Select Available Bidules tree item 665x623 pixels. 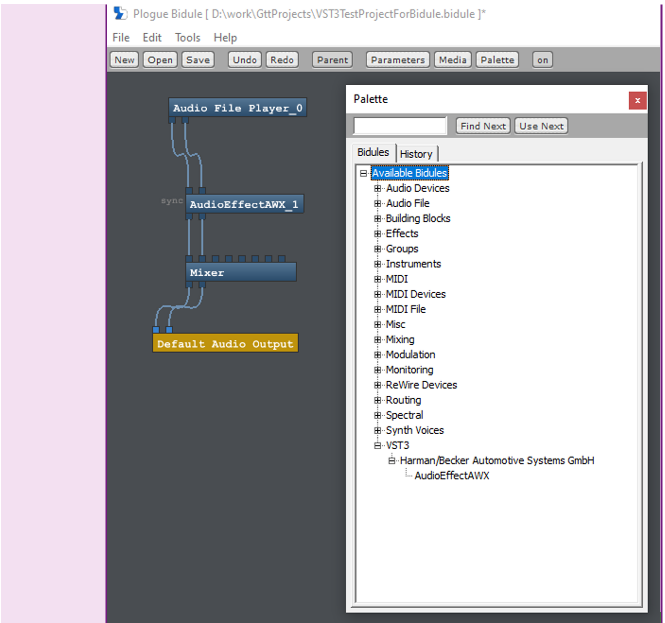click(x=409, y=173)
